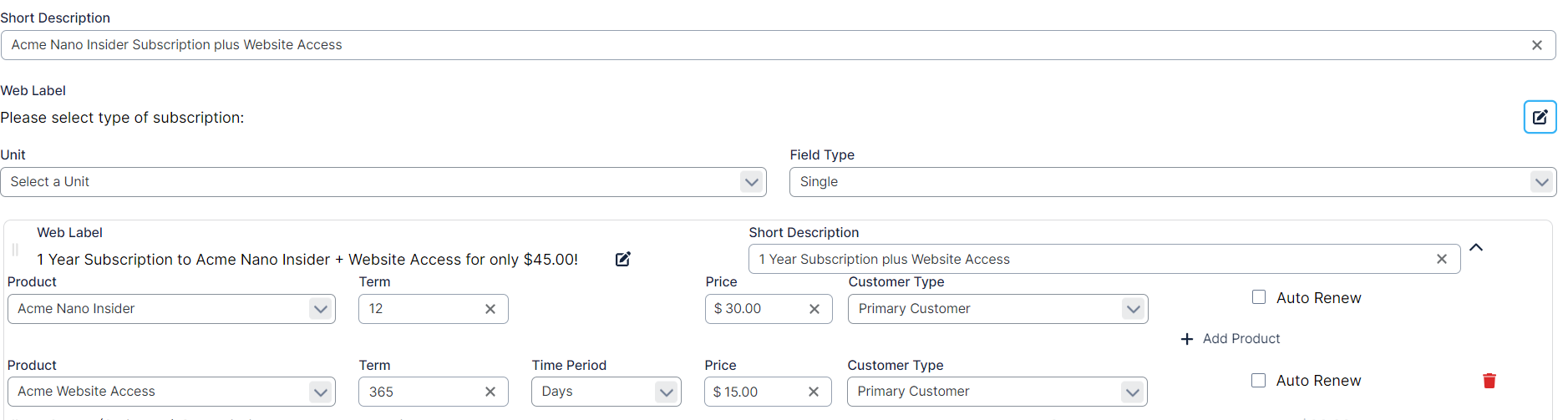Clear the 1 Year Subscription short description
Viewport: 1568px width, 420px height.
pyautogui.click(x=1441, y=259)
